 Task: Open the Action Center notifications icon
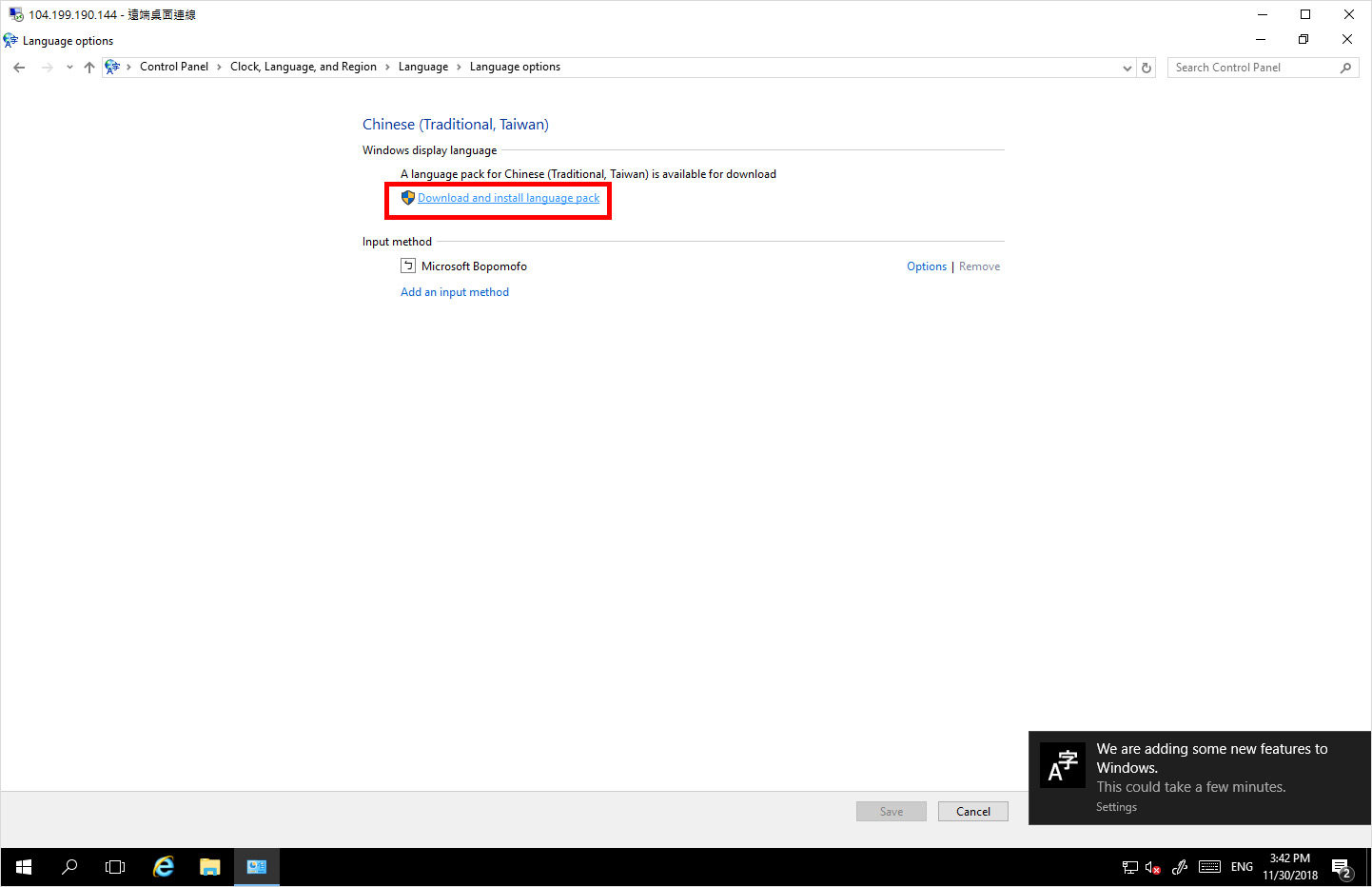tap(1342, 867)
